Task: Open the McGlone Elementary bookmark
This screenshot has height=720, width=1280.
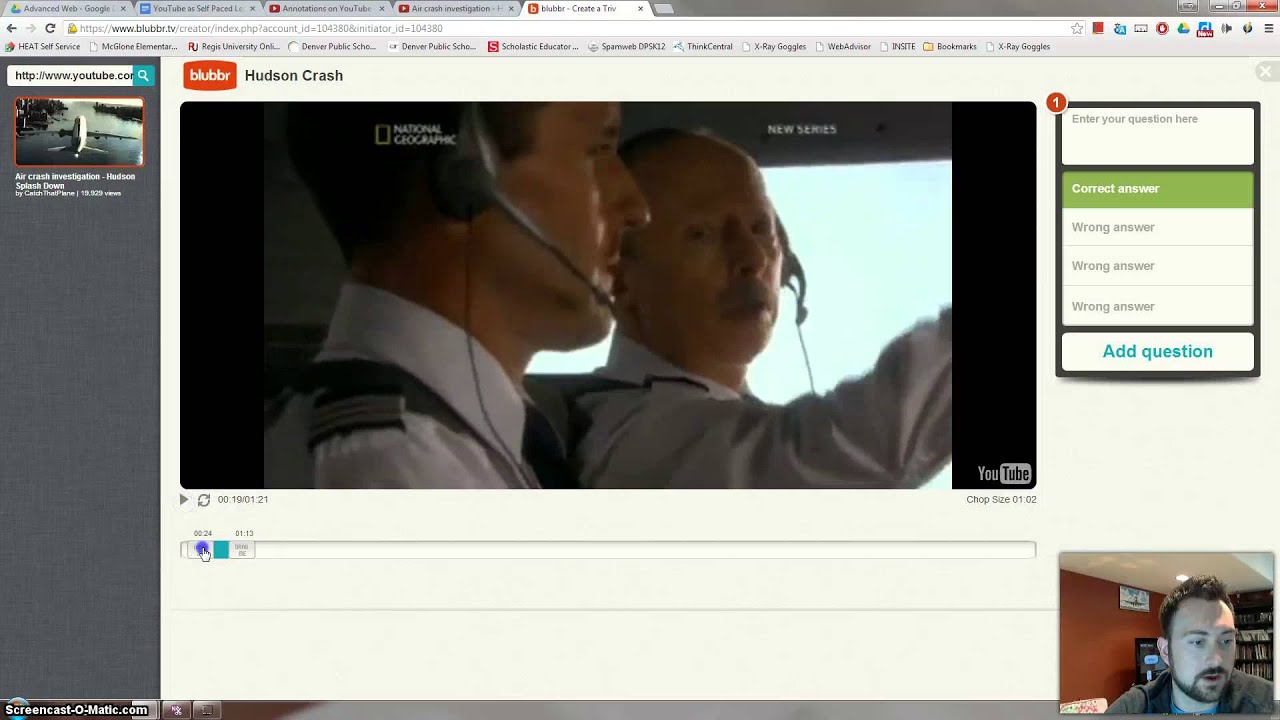Action: point(133,46)
